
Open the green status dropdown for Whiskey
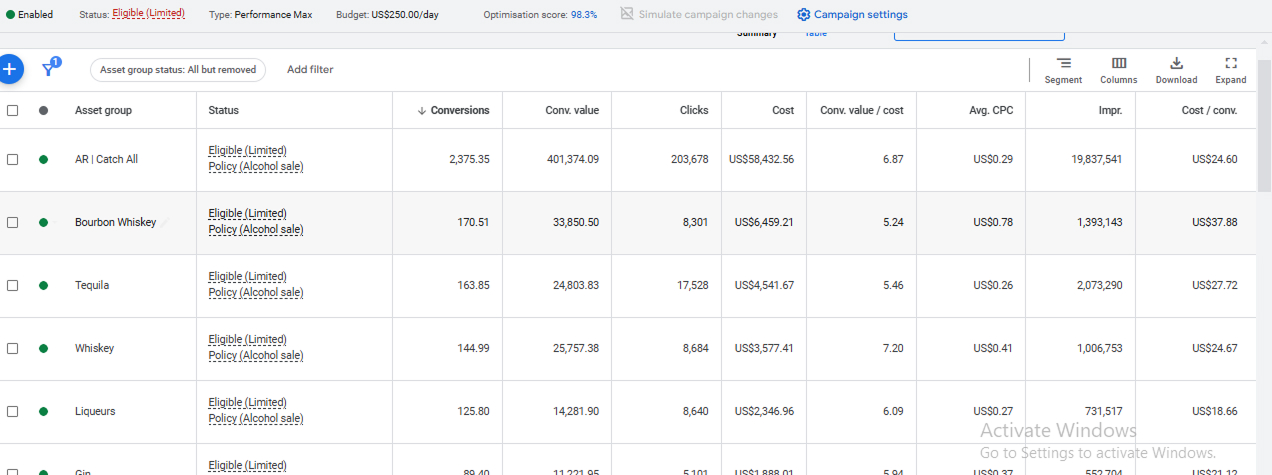(x=43, y=348)
